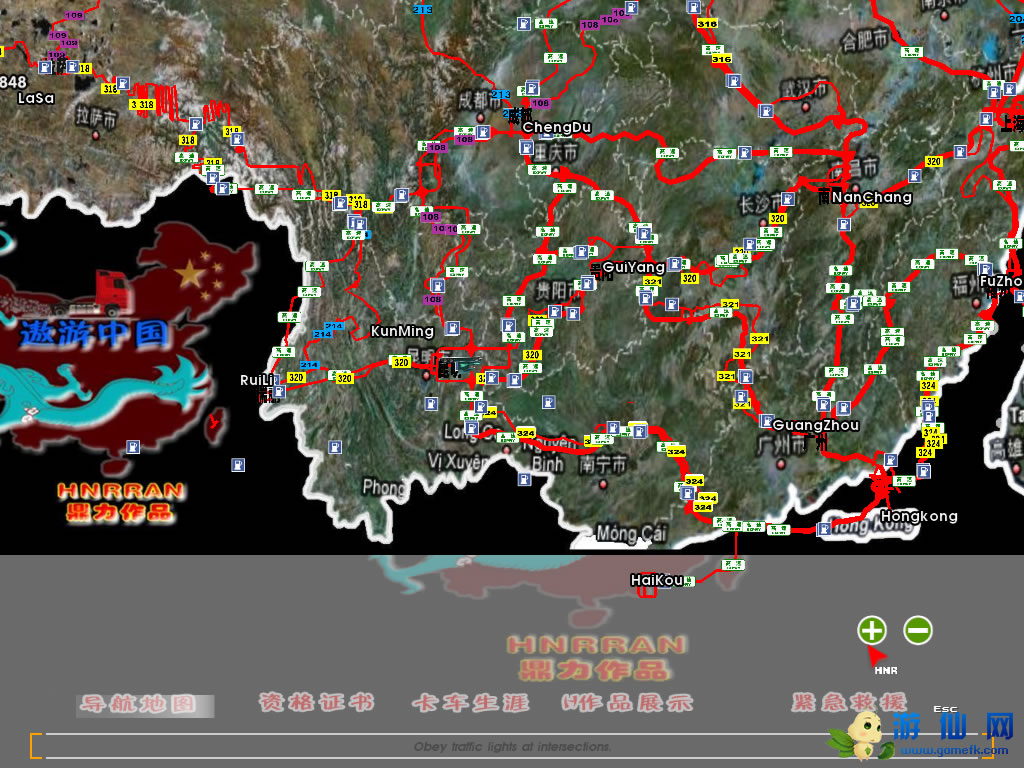Viewport: 1024px width, 768px height.
Task: Click the gas station icon beside RuiLi
Action: tap(280, 391)
